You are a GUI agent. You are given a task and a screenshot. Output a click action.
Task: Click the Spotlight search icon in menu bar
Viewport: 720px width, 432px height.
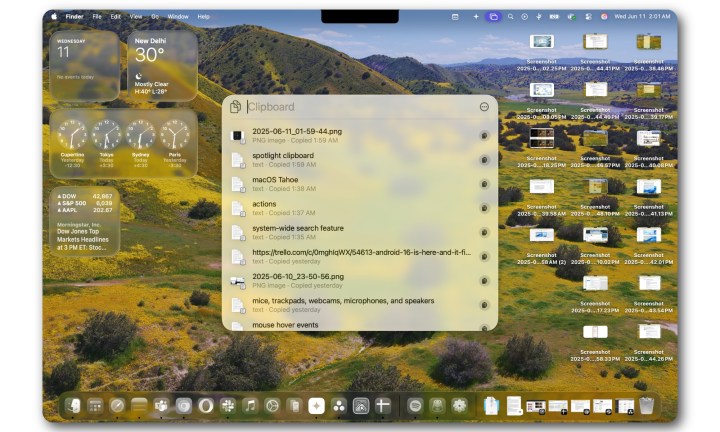pos(510,17)
